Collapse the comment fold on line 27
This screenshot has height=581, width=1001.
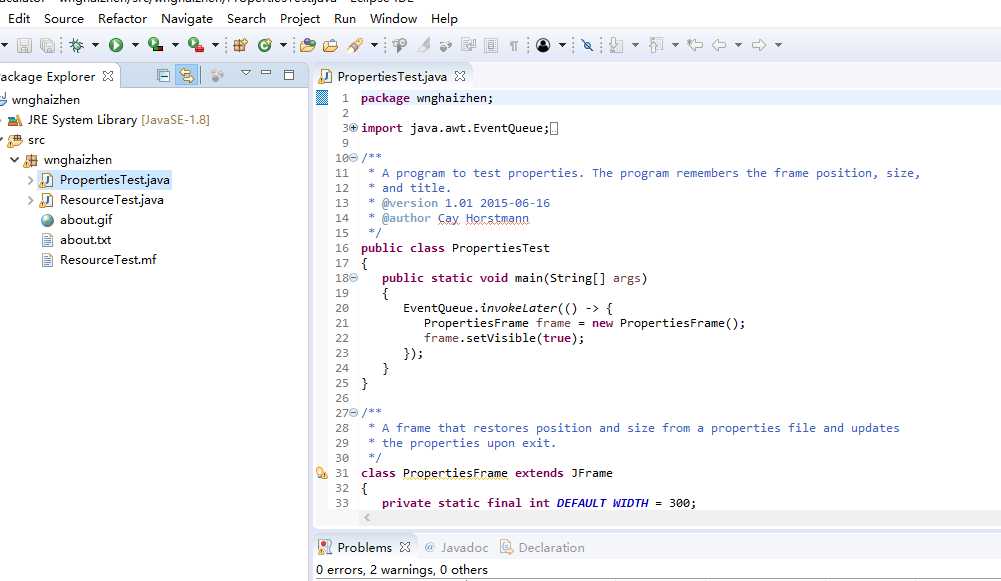[x=354, y=413]
